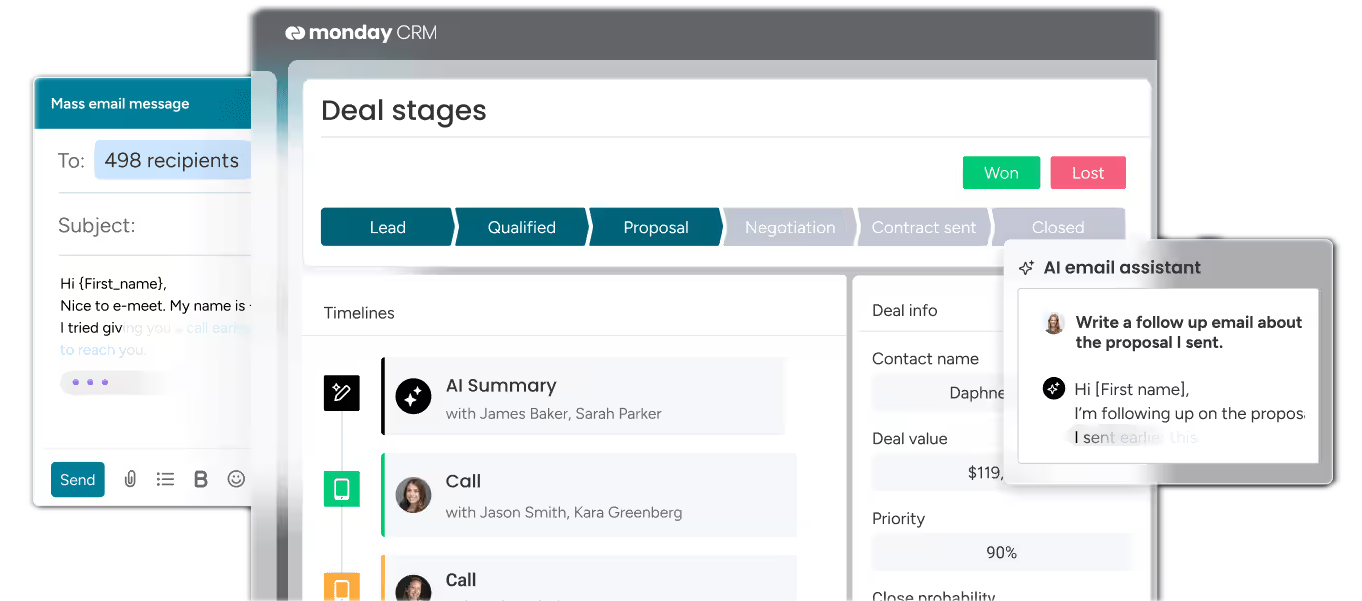Select the Closed deal stage
This screenshot has width=1362, height=601.
1058,227
